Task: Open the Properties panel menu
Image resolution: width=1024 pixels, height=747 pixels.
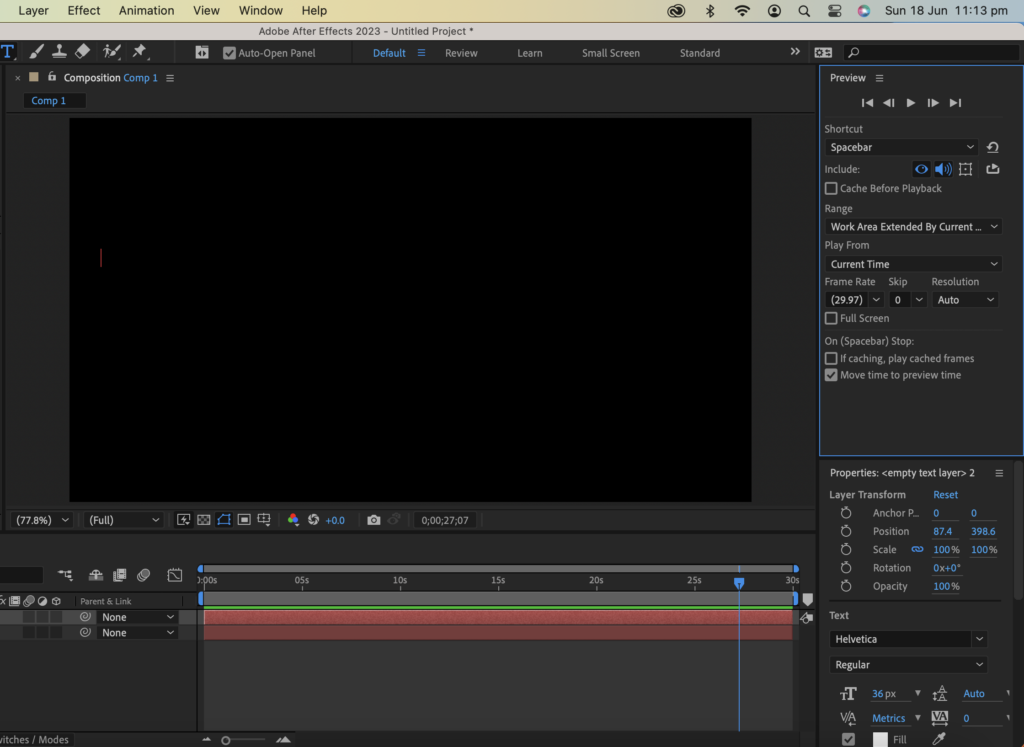Action: coord(999,473)
